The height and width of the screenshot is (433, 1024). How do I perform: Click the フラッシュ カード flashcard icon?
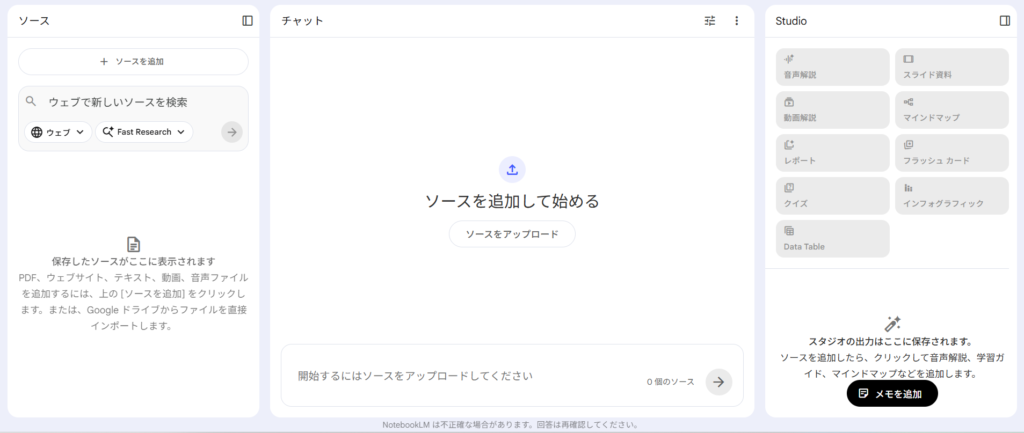(908, 144)
